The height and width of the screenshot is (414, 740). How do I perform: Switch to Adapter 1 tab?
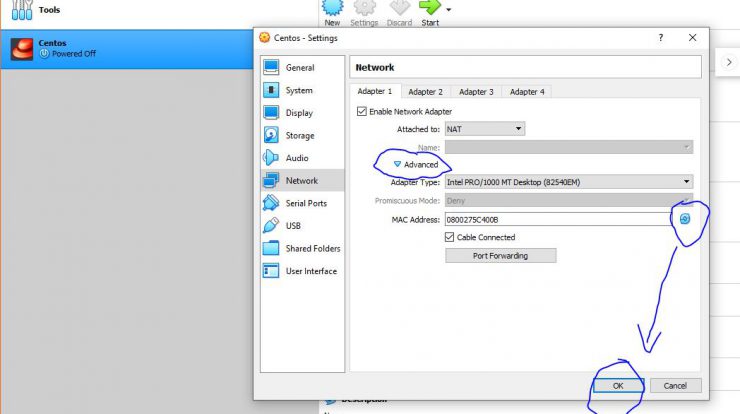click(375, 91)
